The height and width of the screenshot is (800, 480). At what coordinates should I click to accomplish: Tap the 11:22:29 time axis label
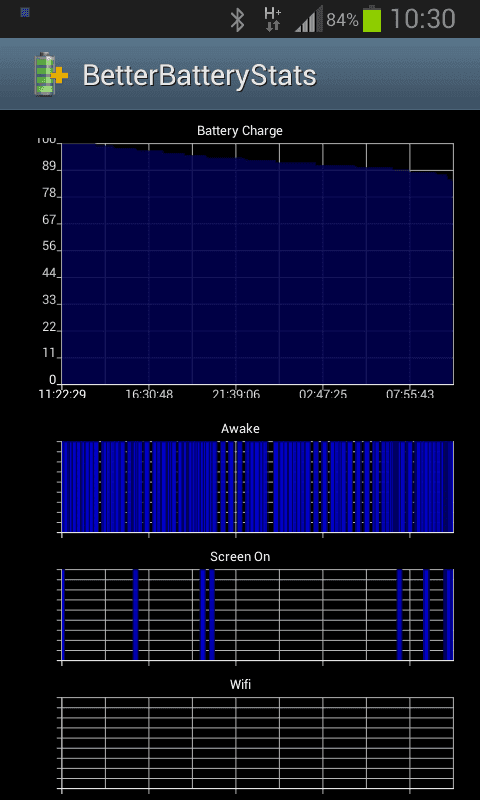(x=62, y=394)
